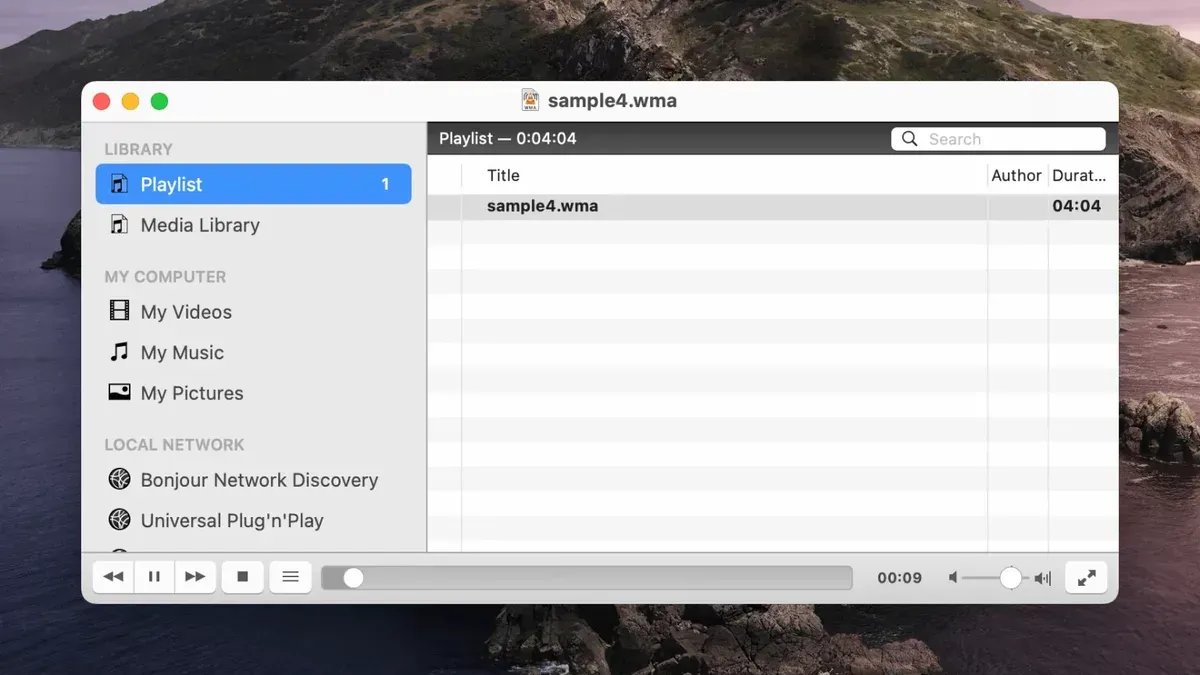Mute audio via the small speaker icon
The width and height of the screenshot is (1200, 675).
(953, 578)
